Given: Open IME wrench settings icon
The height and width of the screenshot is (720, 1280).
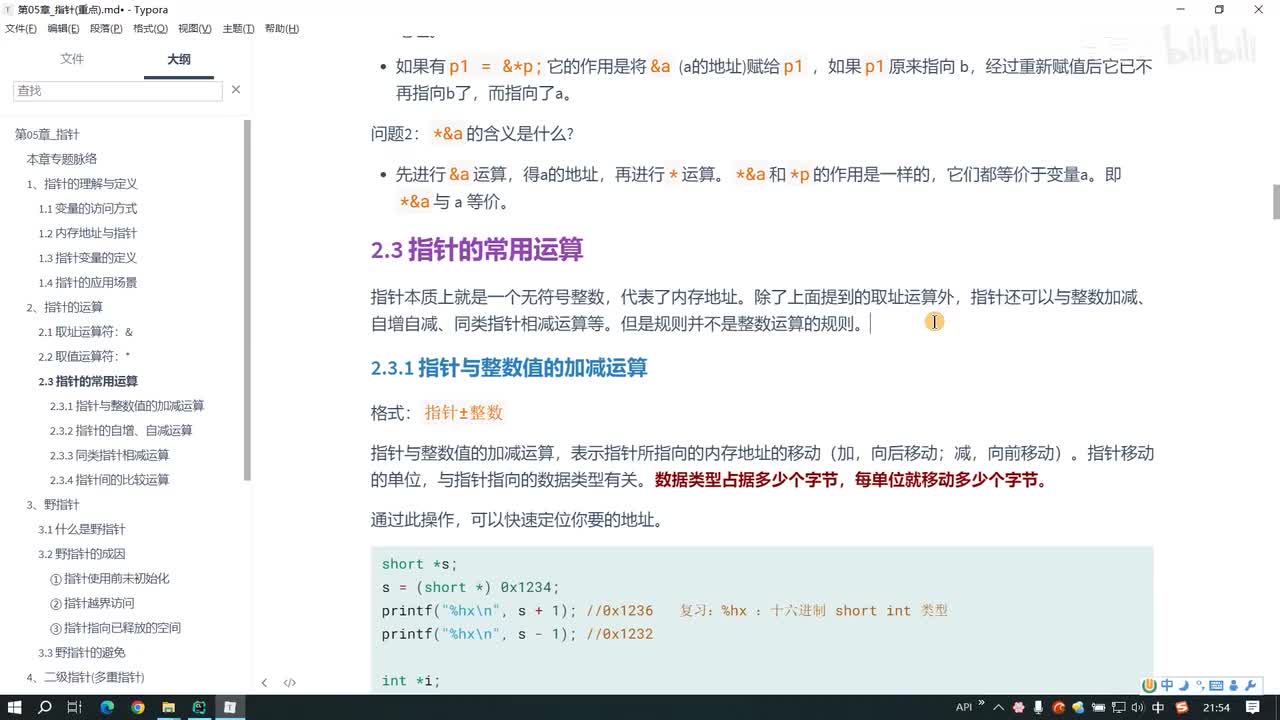Looking at the screenshot, I should coord(1249,685).
